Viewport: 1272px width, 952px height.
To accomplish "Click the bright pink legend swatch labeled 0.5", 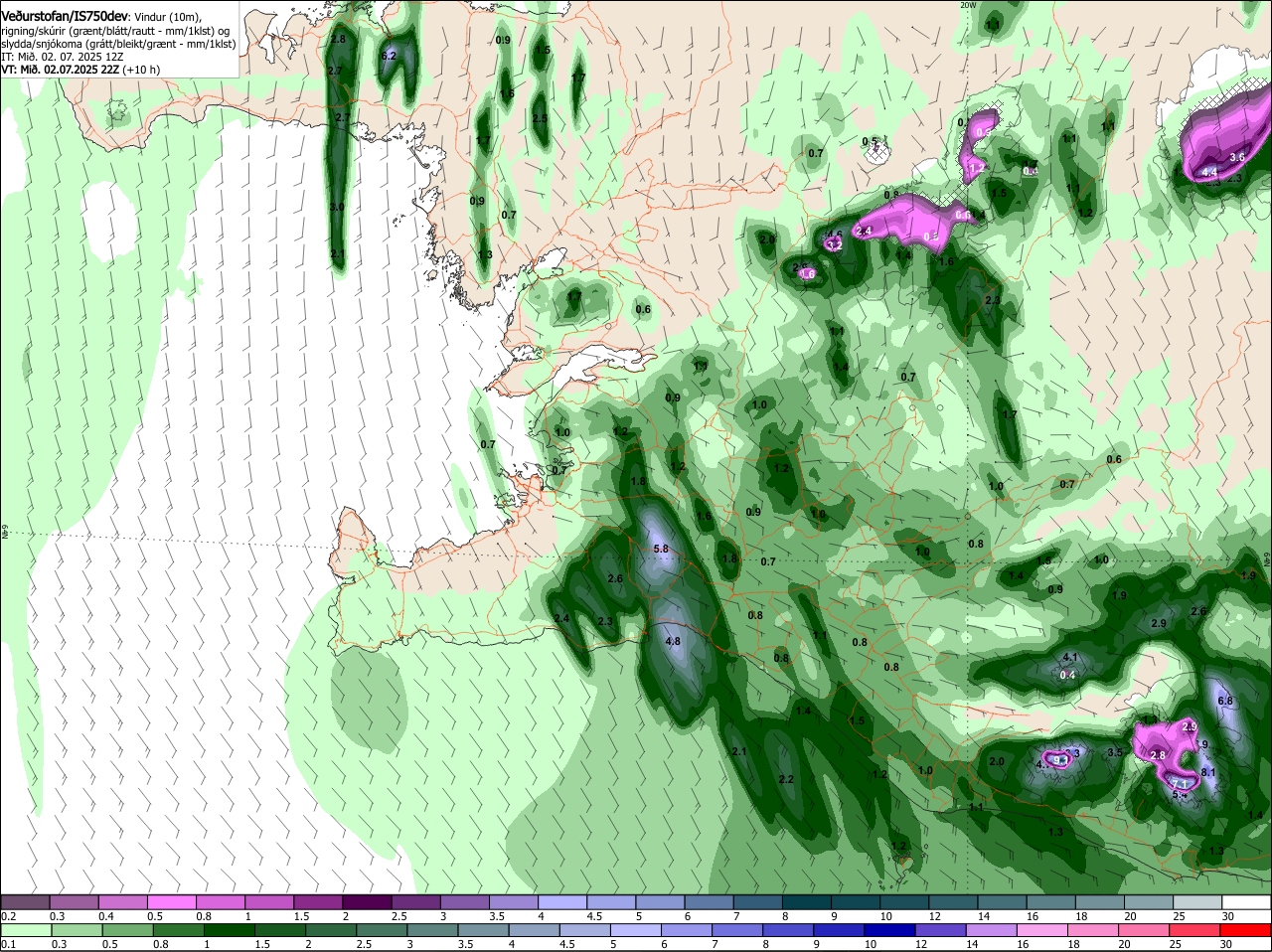I will (171, 902).
